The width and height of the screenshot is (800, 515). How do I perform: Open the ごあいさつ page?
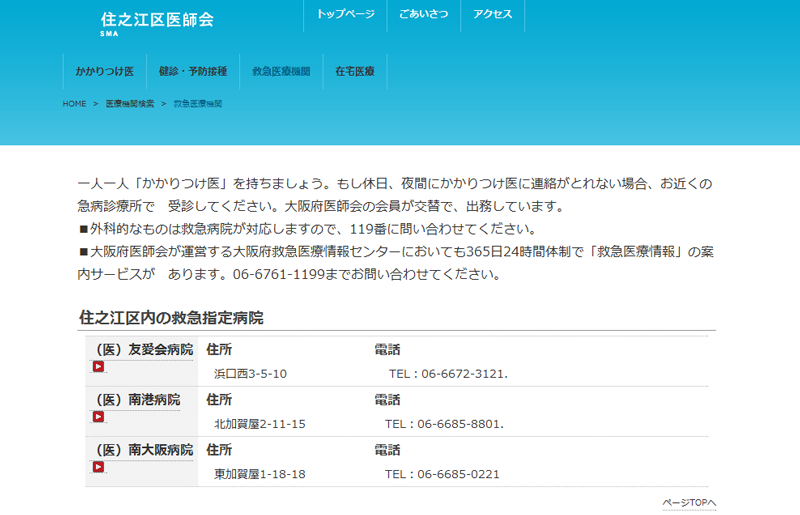pos(423,15)
